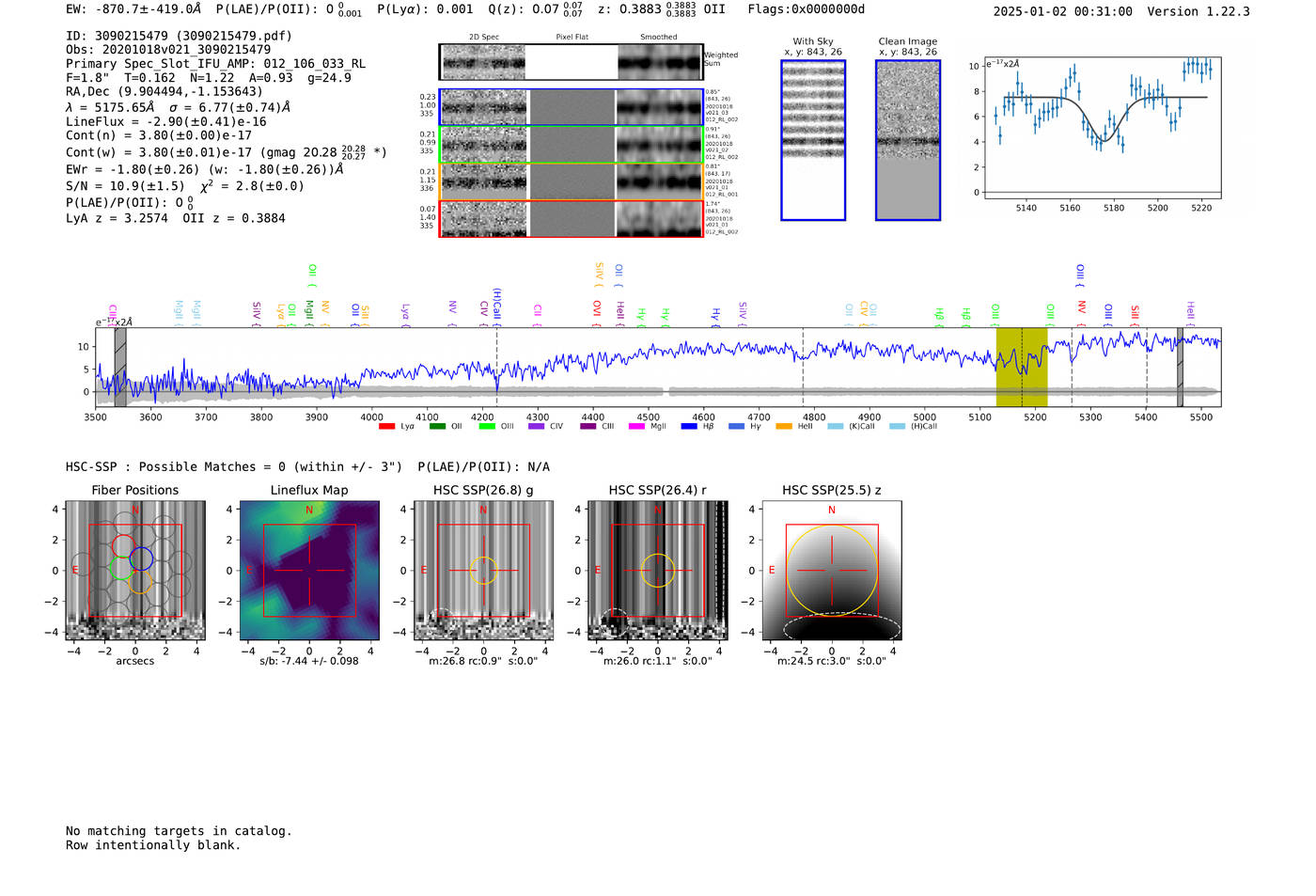The width and height of the screenshot is (1316, 896).
Task: Click the "s/b: -7.44 +/- 0.098" caption
Action: coord(309,661)
